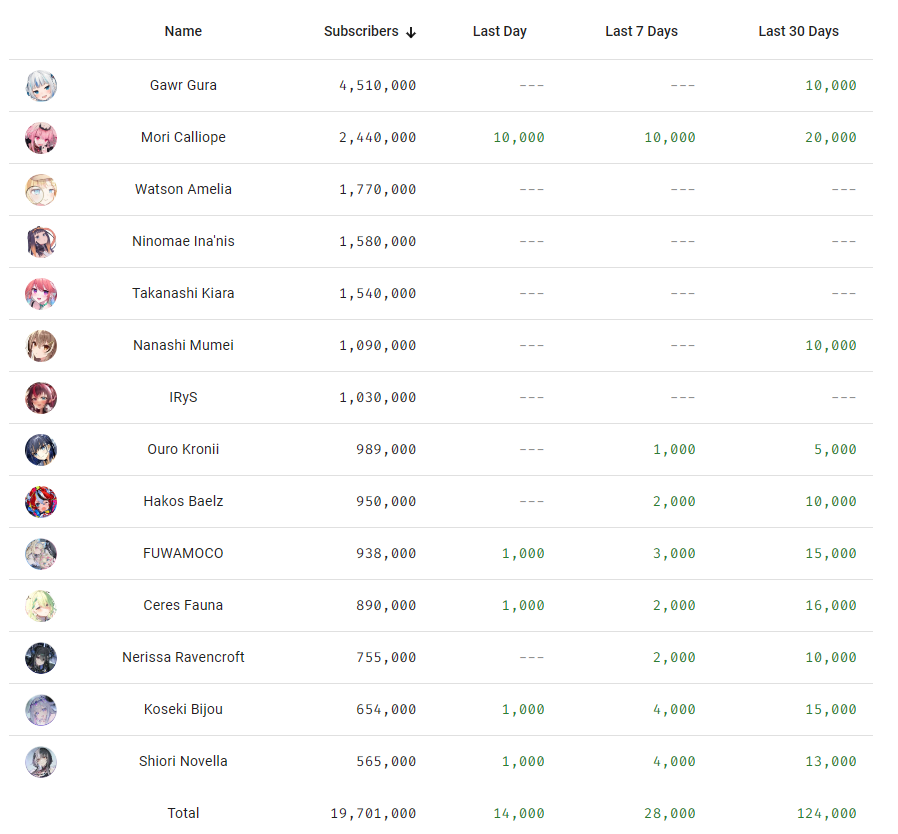Open Ouro Kronii's name link
The height and width of the screenshot is (834, 898).
[x=183, y=449]
